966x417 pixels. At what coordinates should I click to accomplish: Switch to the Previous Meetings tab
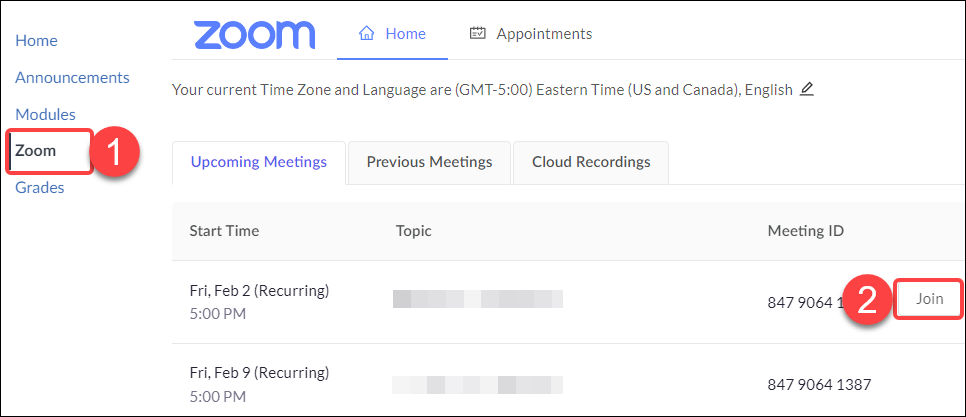click(x=429, y=162)
